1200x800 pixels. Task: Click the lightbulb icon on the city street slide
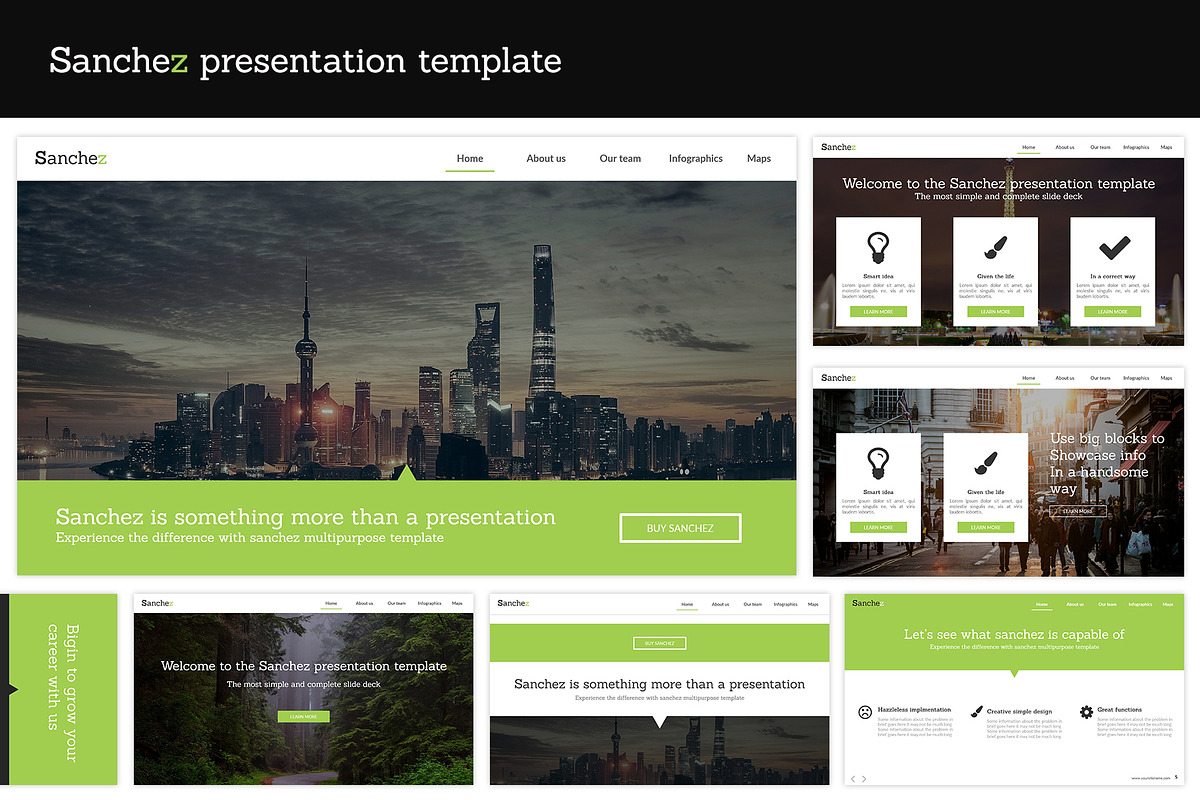coord(878,463)
